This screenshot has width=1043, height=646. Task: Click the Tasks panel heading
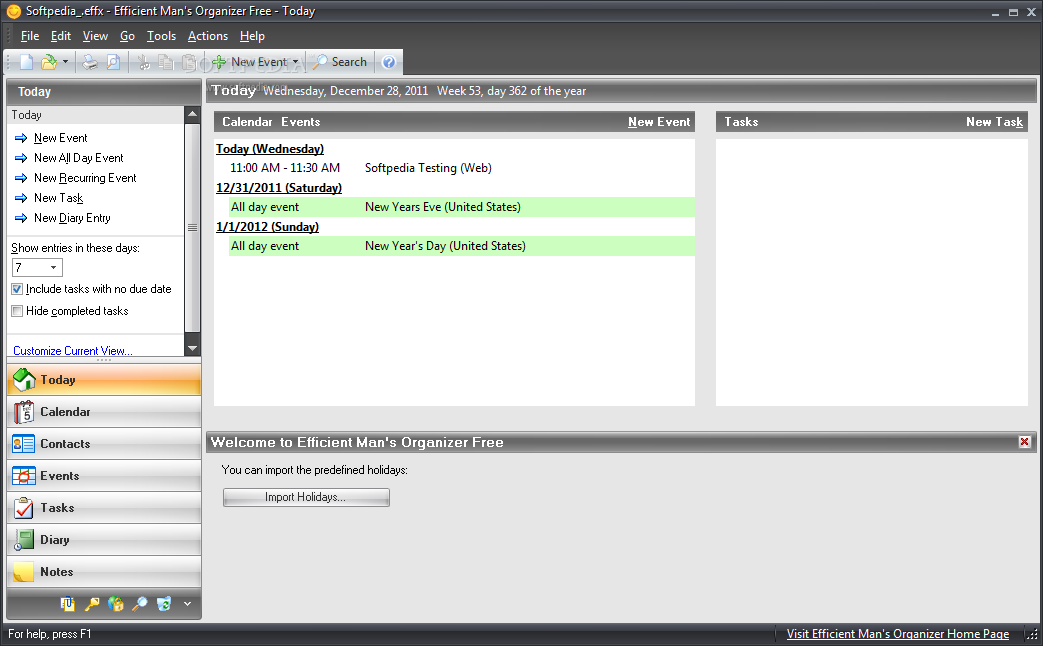point(741,122)
